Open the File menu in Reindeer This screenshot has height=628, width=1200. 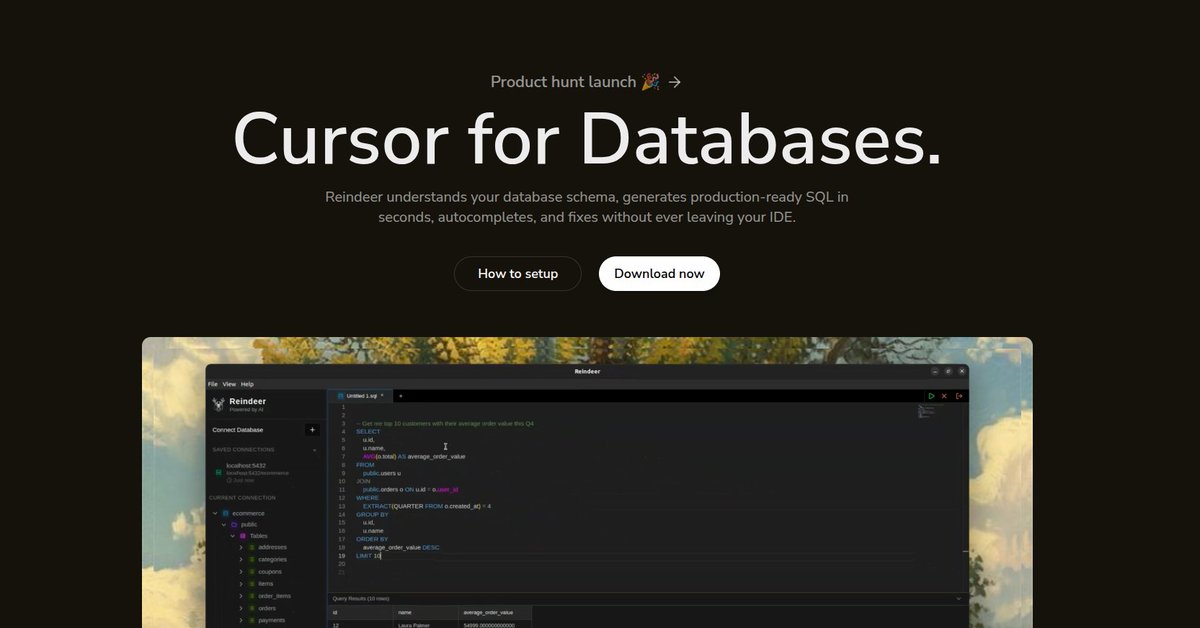pyautogui.click(x=213, y=384)
